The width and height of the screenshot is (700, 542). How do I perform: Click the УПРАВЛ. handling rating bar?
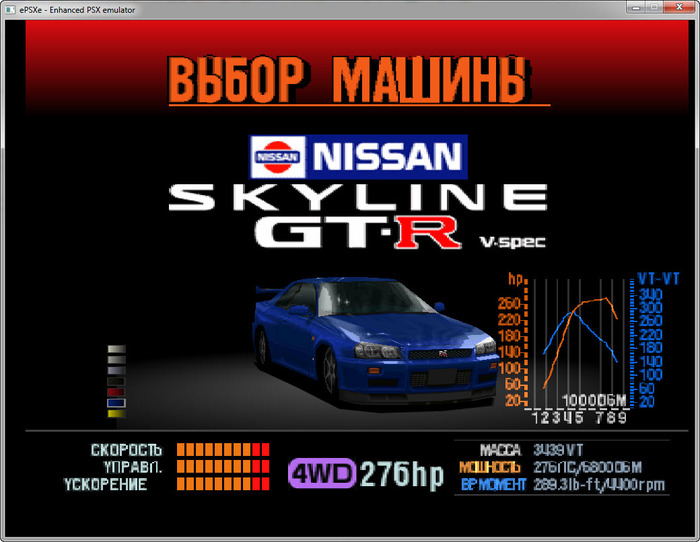tap(223, 467)
